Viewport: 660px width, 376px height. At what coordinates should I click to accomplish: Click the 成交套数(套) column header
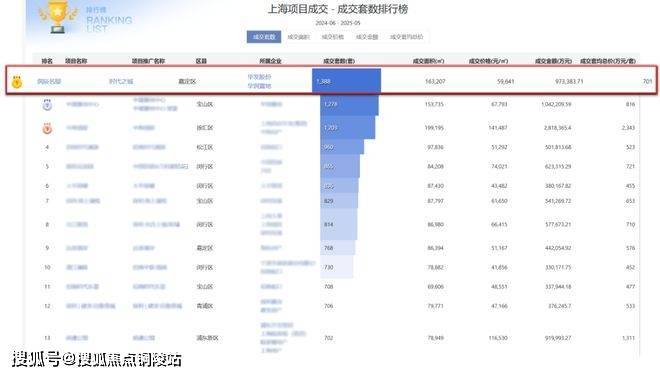pyautogui.click(x=339, y=61)
